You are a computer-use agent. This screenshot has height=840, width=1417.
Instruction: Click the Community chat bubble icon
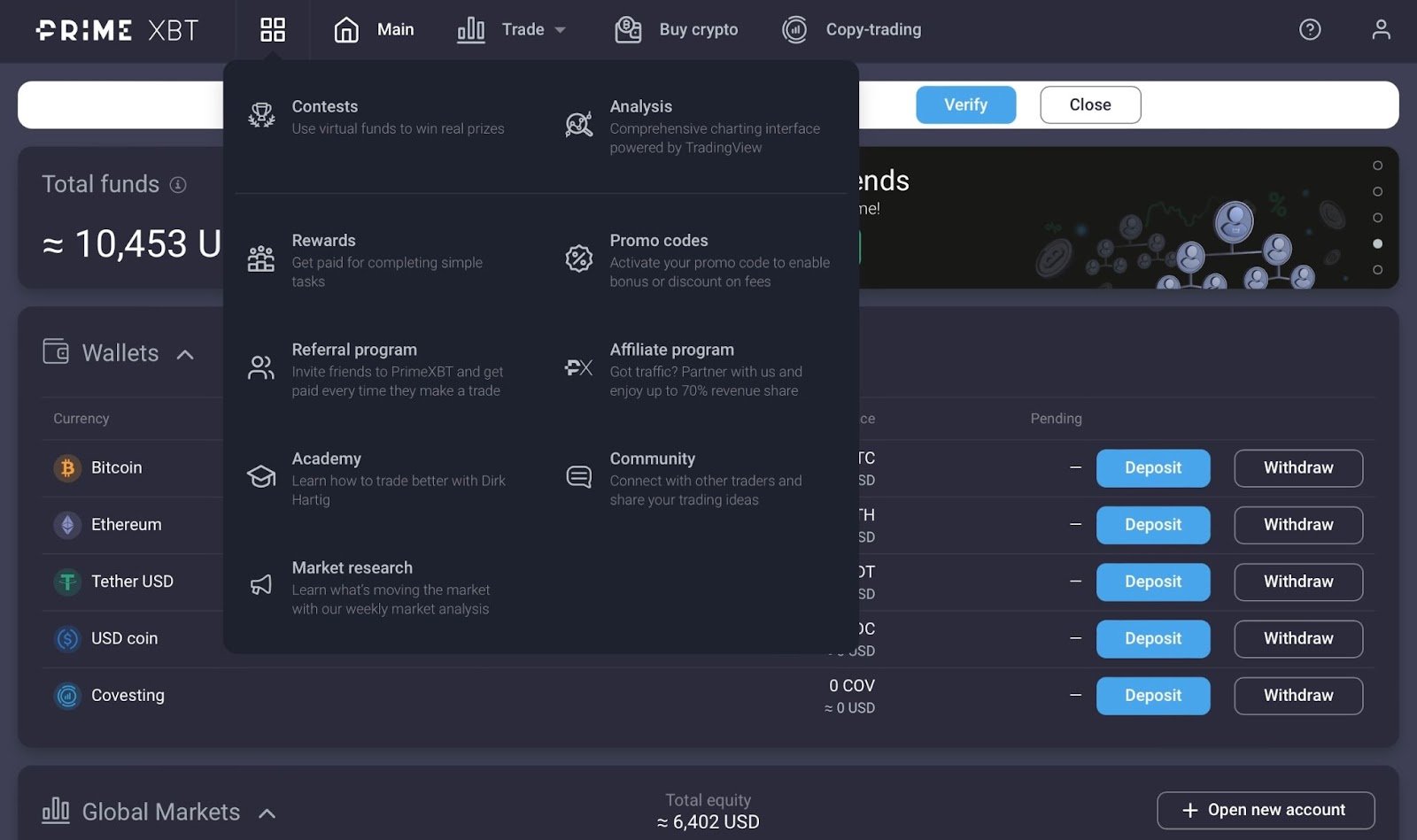coord(579,477)
